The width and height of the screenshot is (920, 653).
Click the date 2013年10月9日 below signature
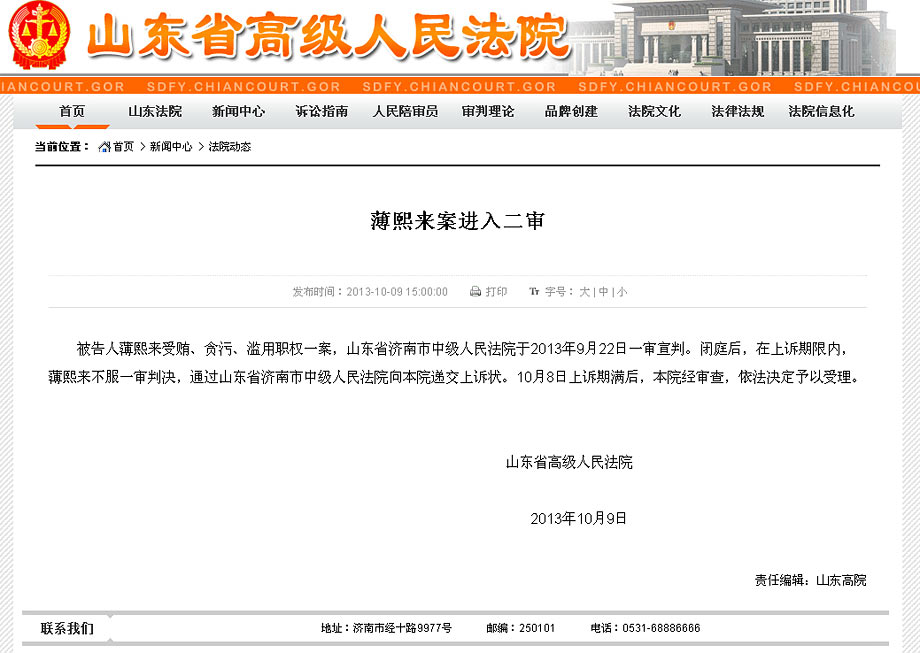point(579,519)
